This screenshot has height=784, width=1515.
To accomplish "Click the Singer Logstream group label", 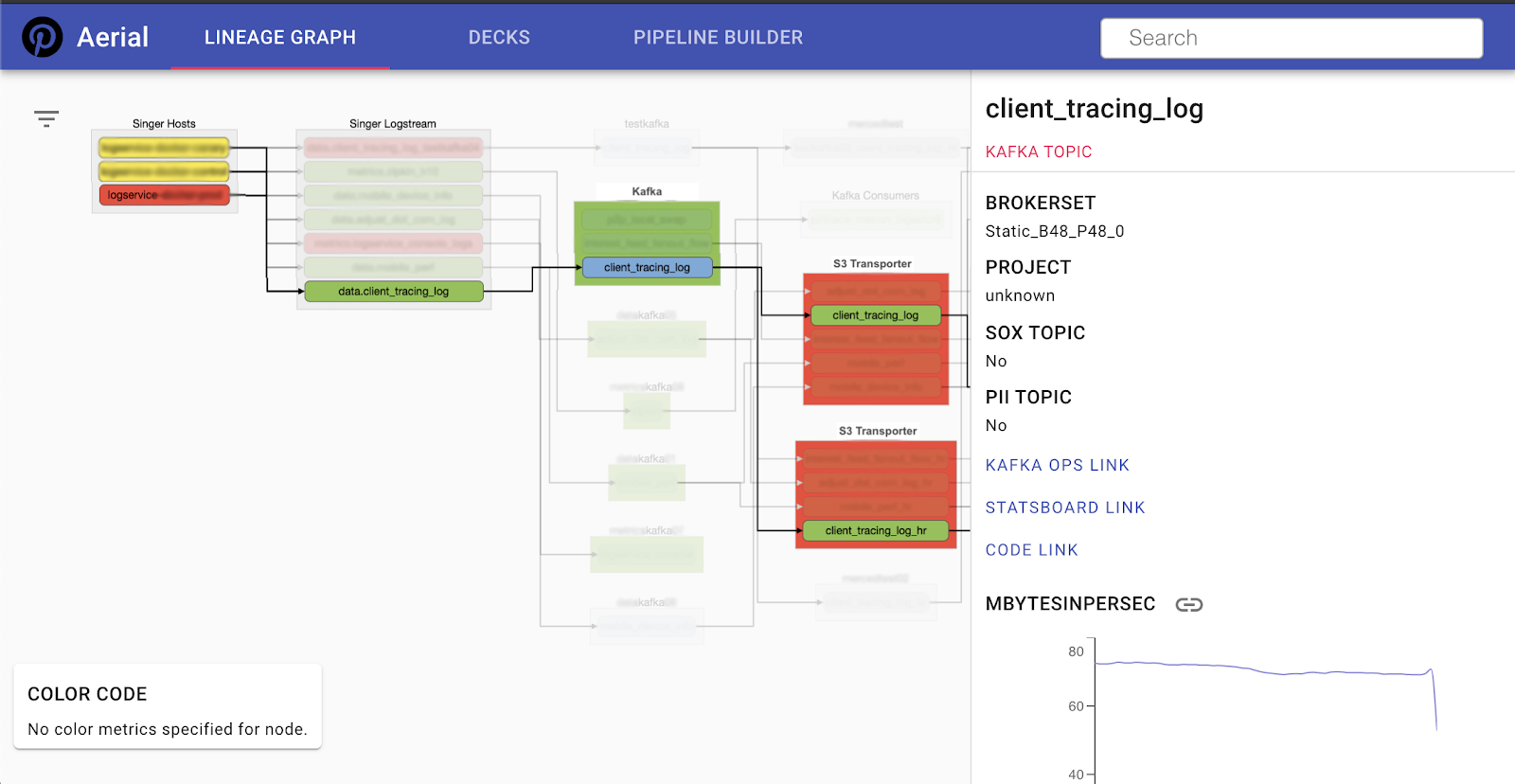I will click(x=393, y=124).
